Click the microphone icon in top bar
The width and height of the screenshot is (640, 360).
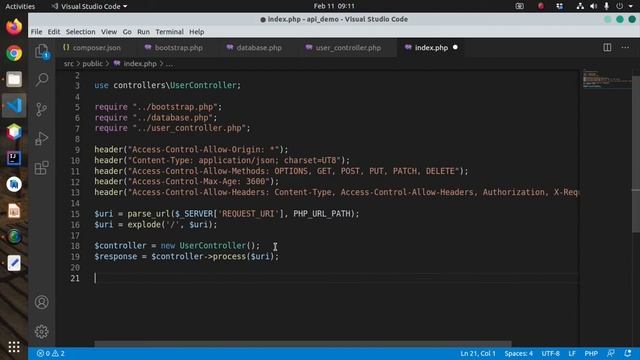[x=607, y=6]
